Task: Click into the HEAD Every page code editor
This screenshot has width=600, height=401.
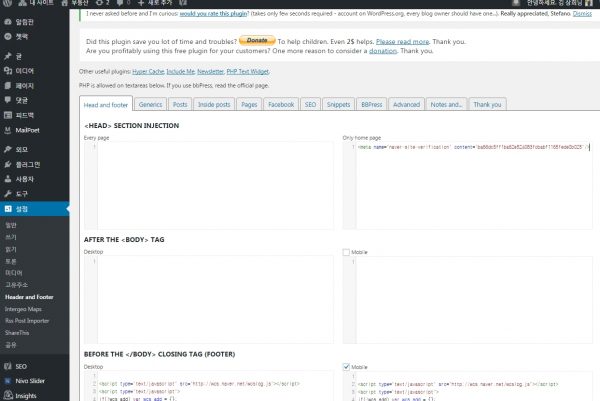Action: pos(209,186)
